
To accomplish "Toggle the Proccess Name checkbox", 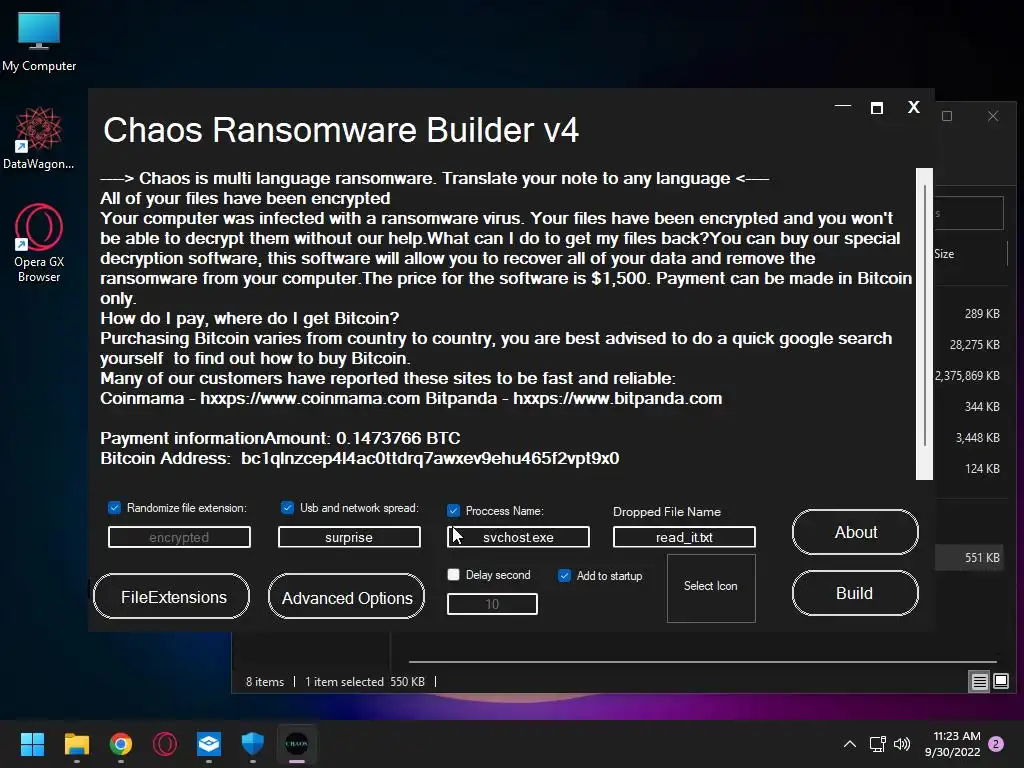I will click(x=453, y=511).
